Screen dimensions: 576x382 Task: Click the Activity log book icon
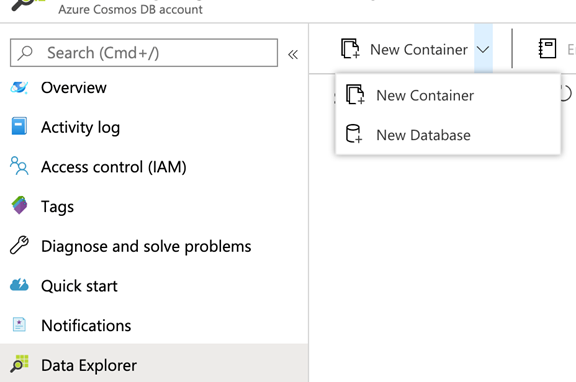[x=19, y=126]
